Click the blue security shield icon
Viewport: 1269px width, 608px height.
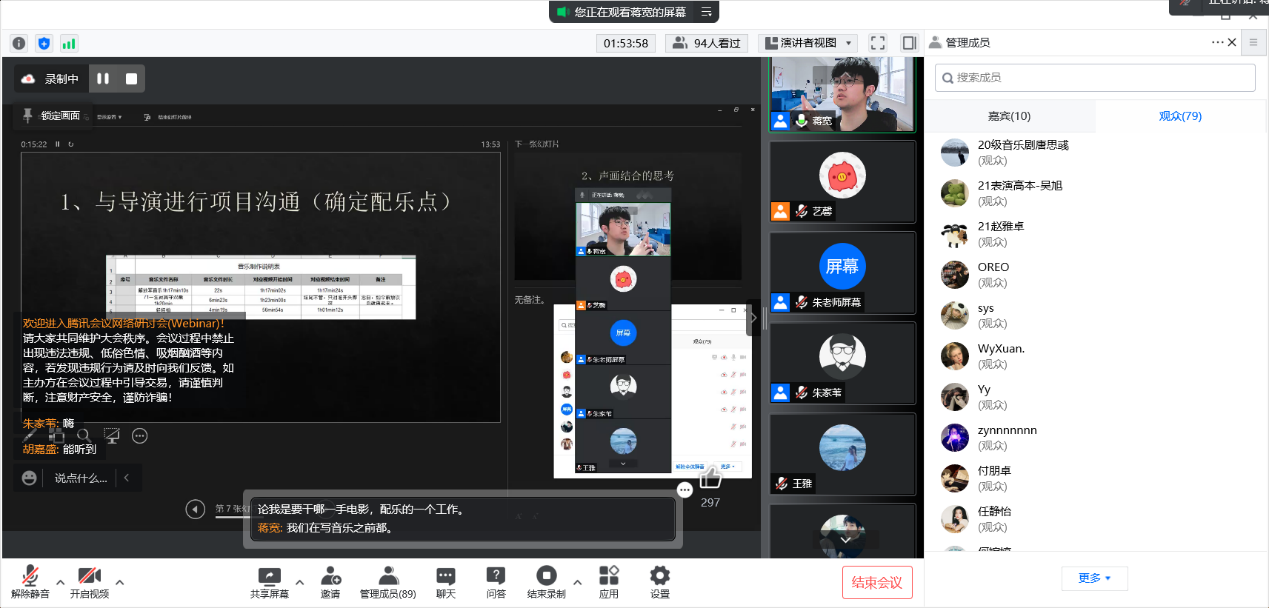pos(44,43)
